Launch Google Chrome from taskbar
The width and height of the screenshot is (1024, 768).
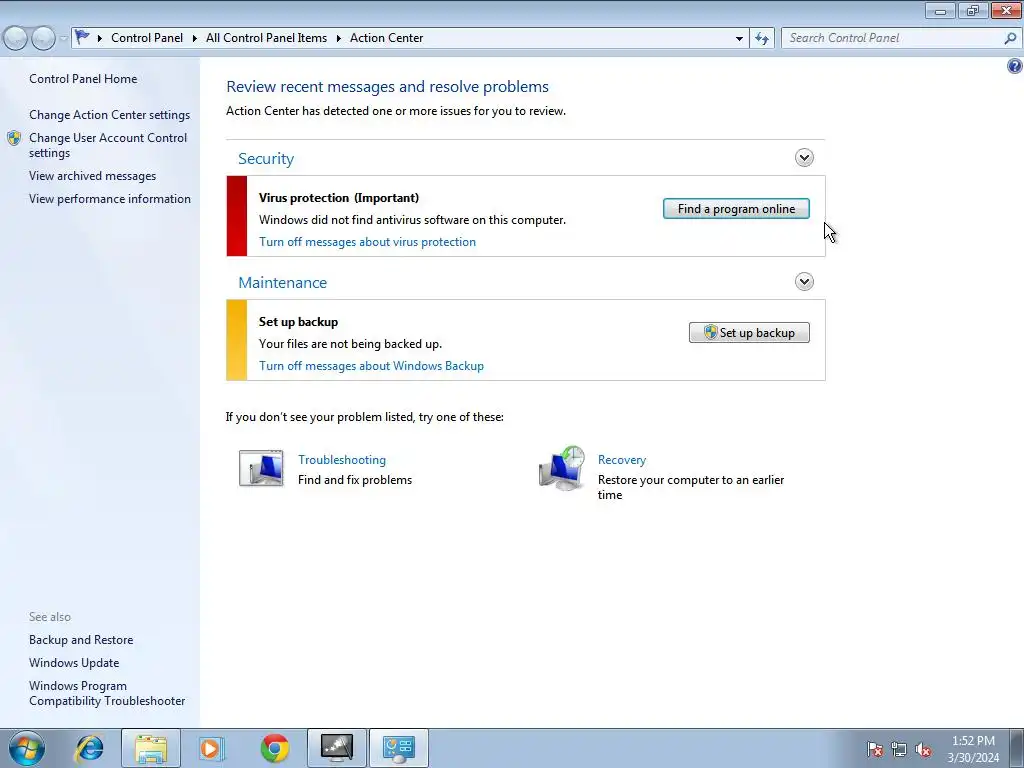coord(274,748)
